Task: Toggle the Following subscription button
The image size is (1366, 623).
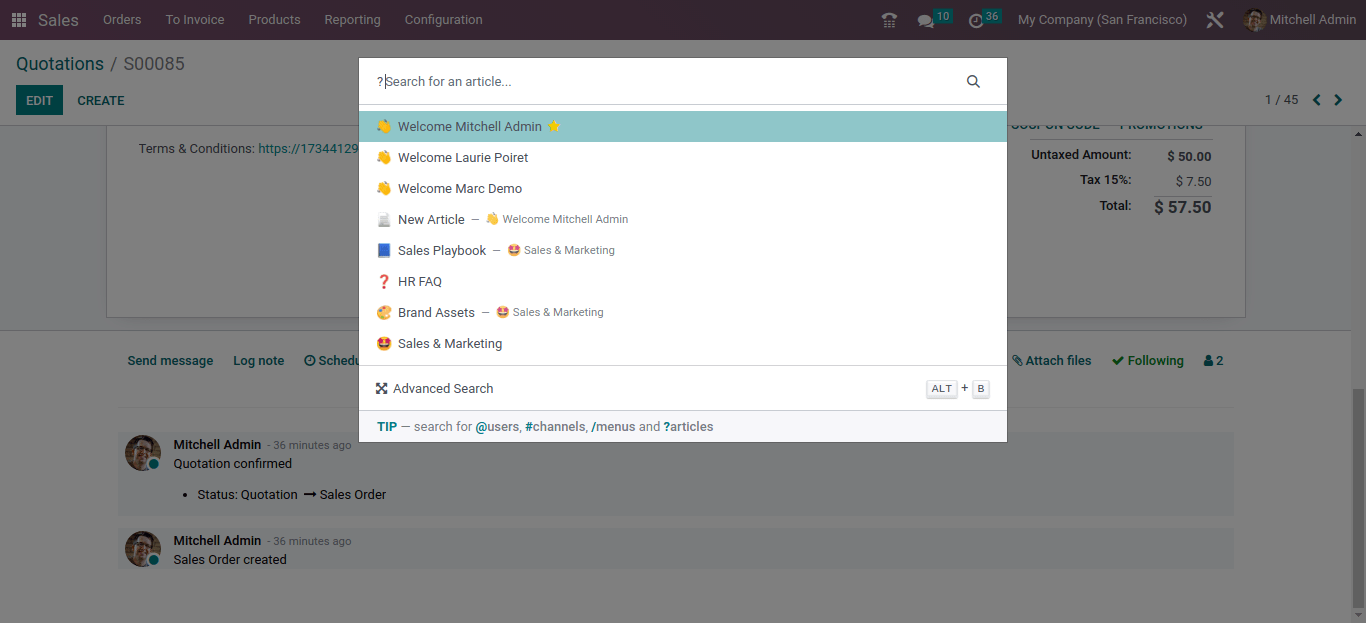Action: tap(1147, 361)
